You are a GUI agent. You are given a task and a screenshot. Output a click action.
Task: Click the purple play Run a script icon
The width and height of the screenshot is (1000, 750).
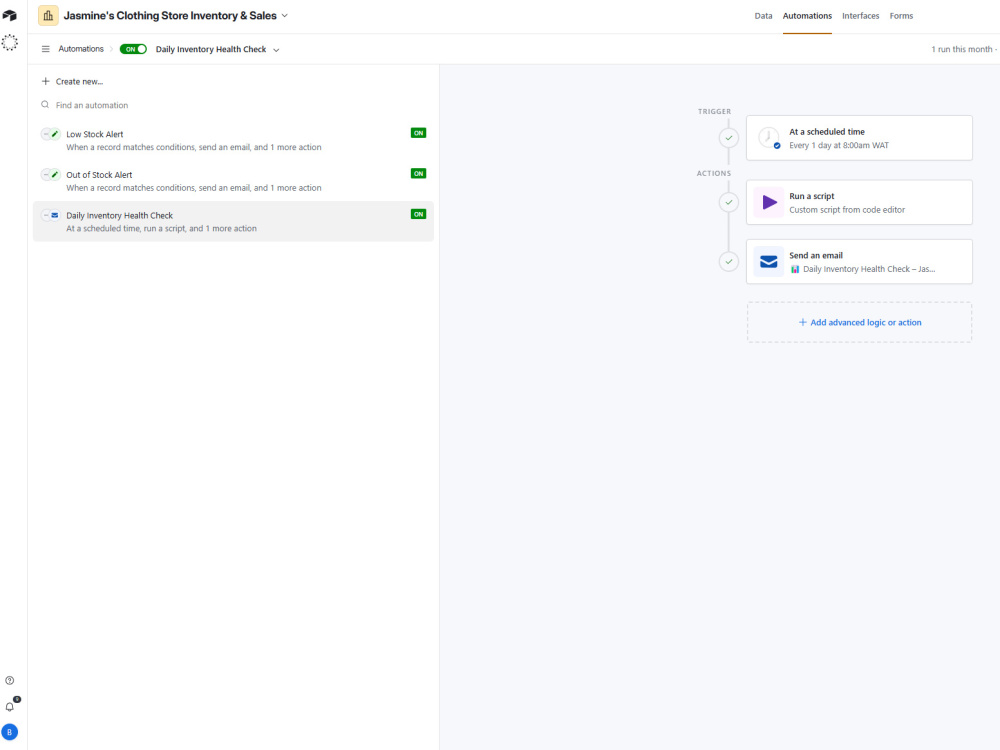(x=769, y=202)
